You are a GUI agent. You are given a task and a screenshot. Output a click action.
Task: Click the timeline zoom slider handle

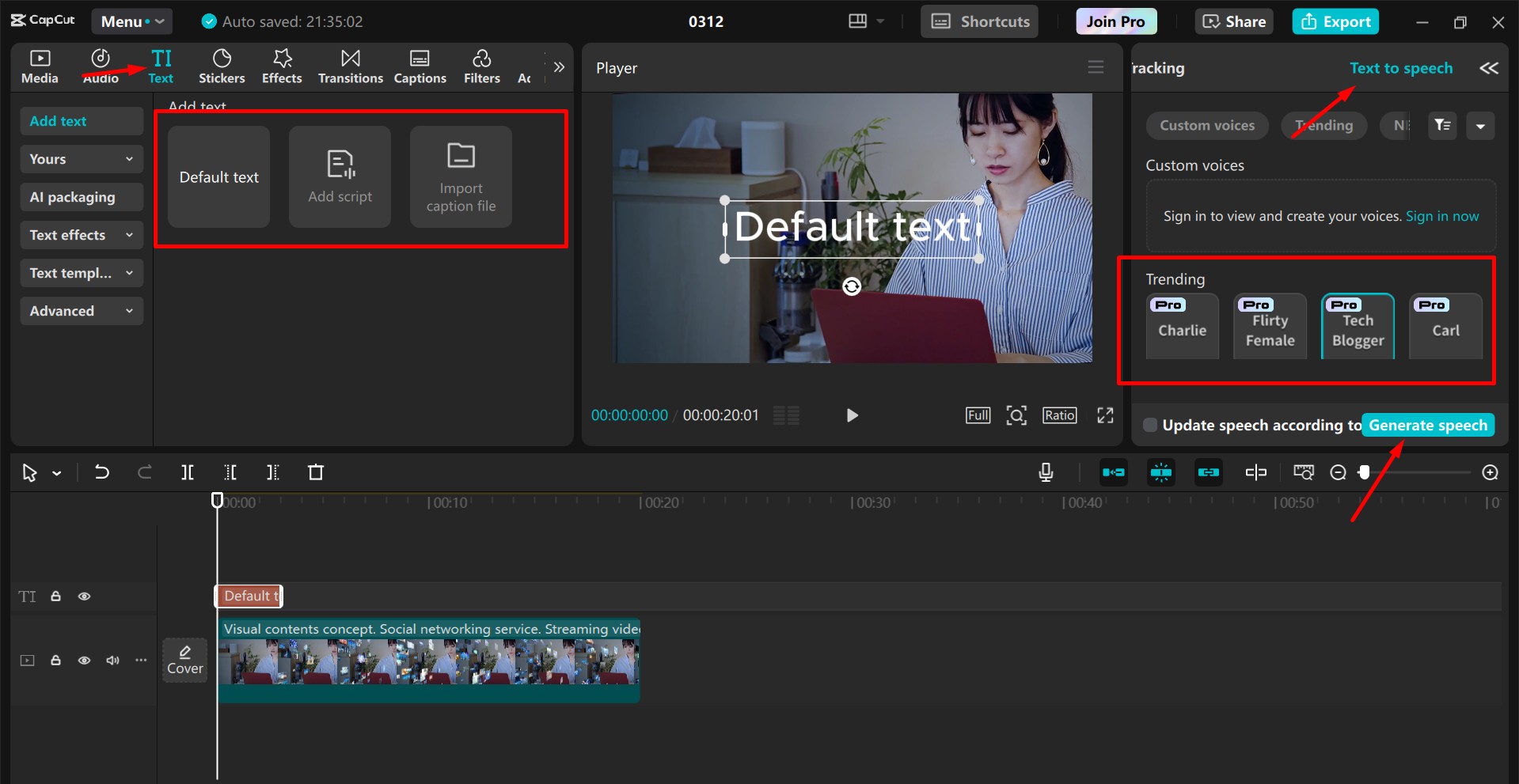point(1364,472)
